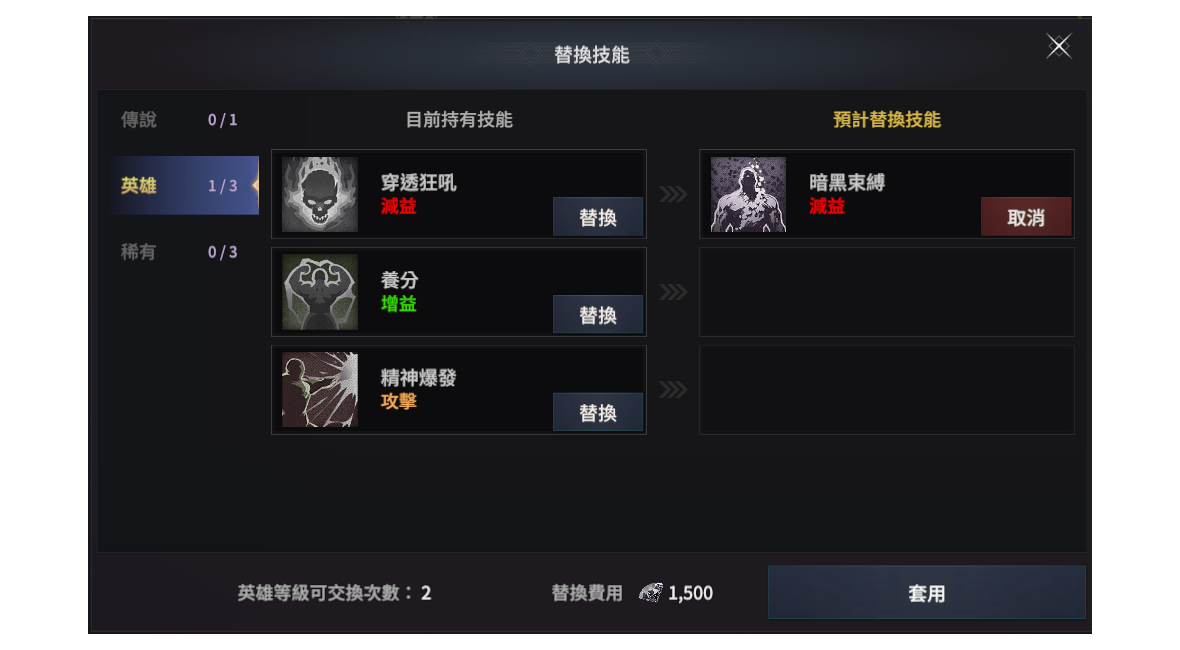Click 替換 button for 養分
The height and width of the screenshot is (650, 1180).
tap(598, 314)
